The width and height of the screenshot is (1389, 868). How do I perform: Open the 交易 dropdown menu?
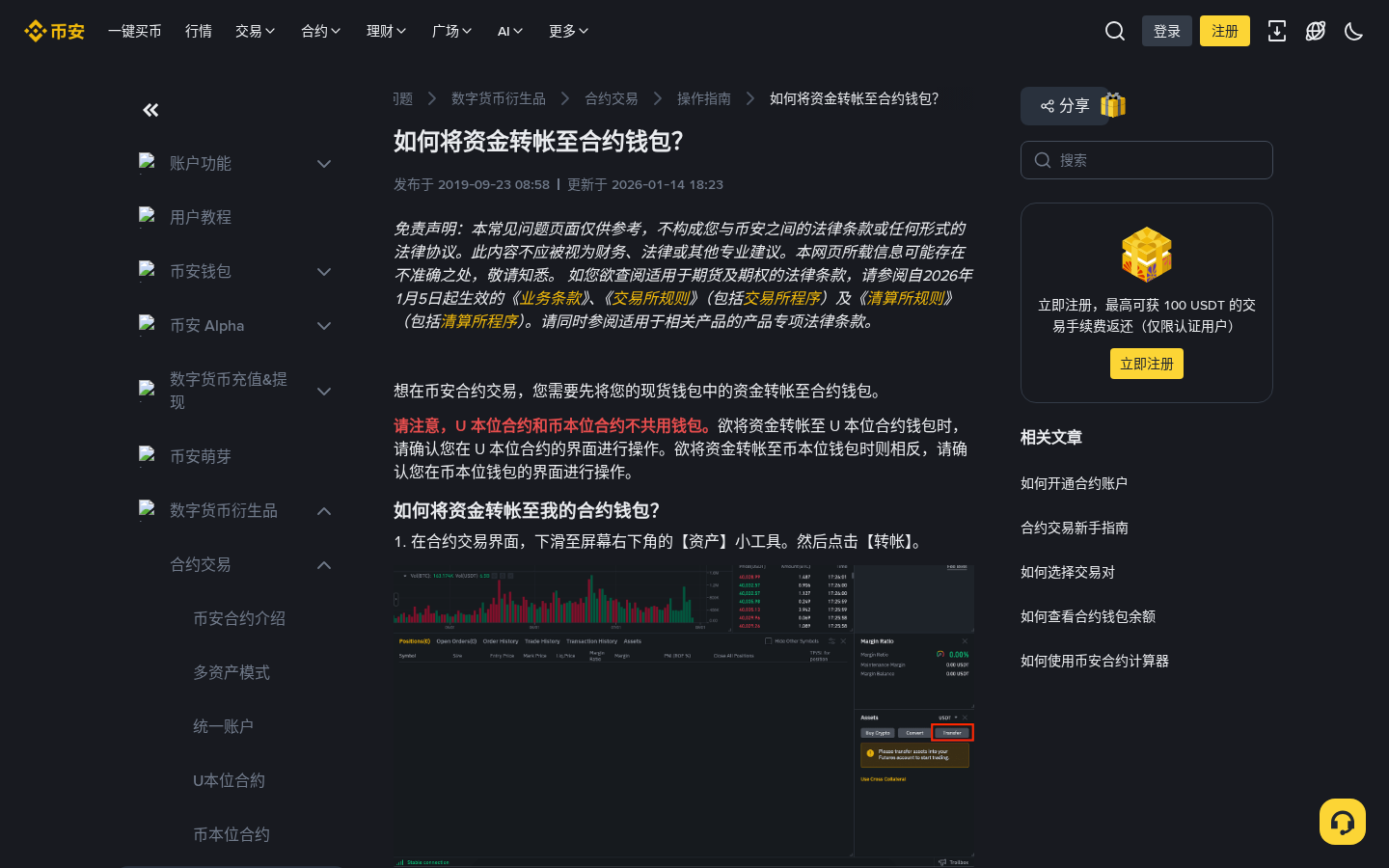click(x=256, y=31)
